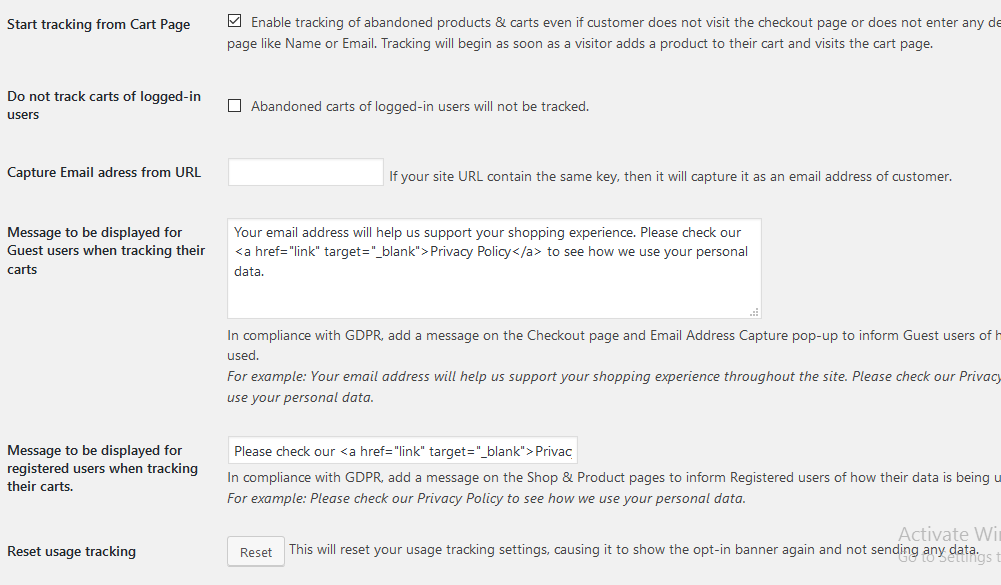1001x585 pixels.
Task: Click the GDPR compliance text under Guest message
Action: [x=613, y=345]
